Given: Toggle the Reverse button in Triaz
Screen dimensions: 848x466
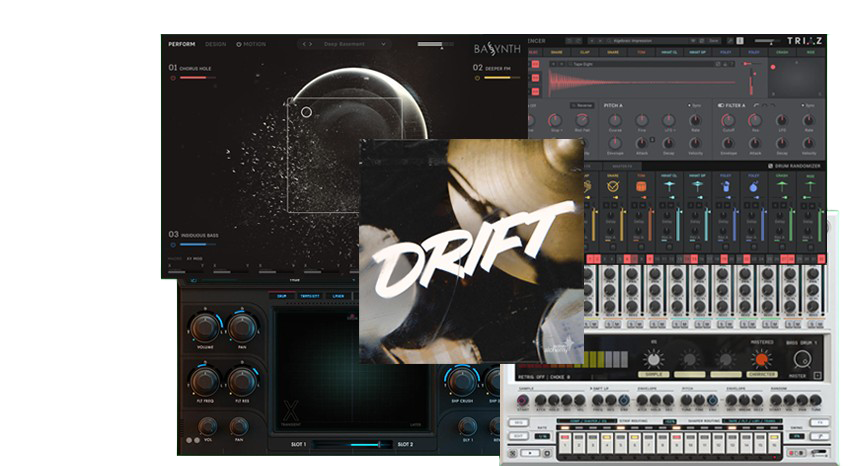Looking at the screenshot, I should pyautogui.click(x=582, y=105).
